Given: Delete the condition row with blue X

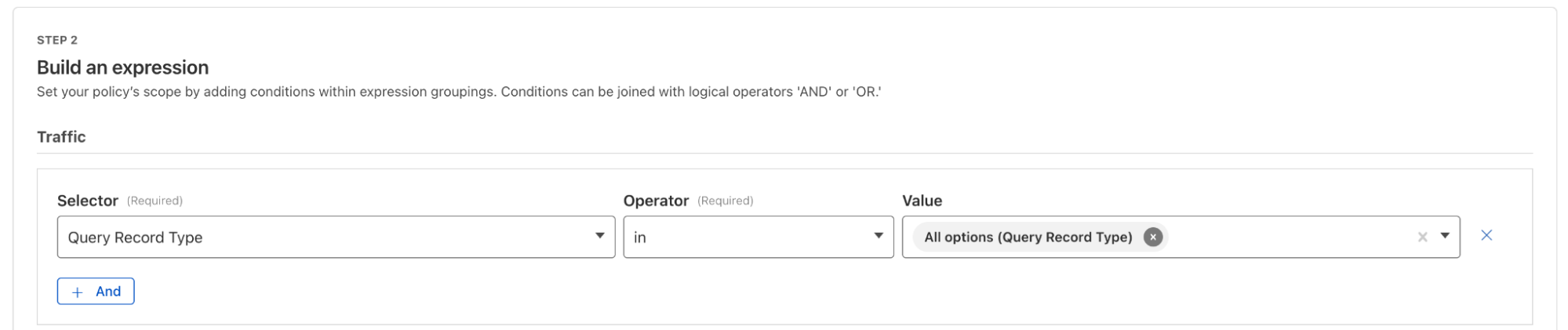Looking at the screenshot, I should [x=1486, y=235].
